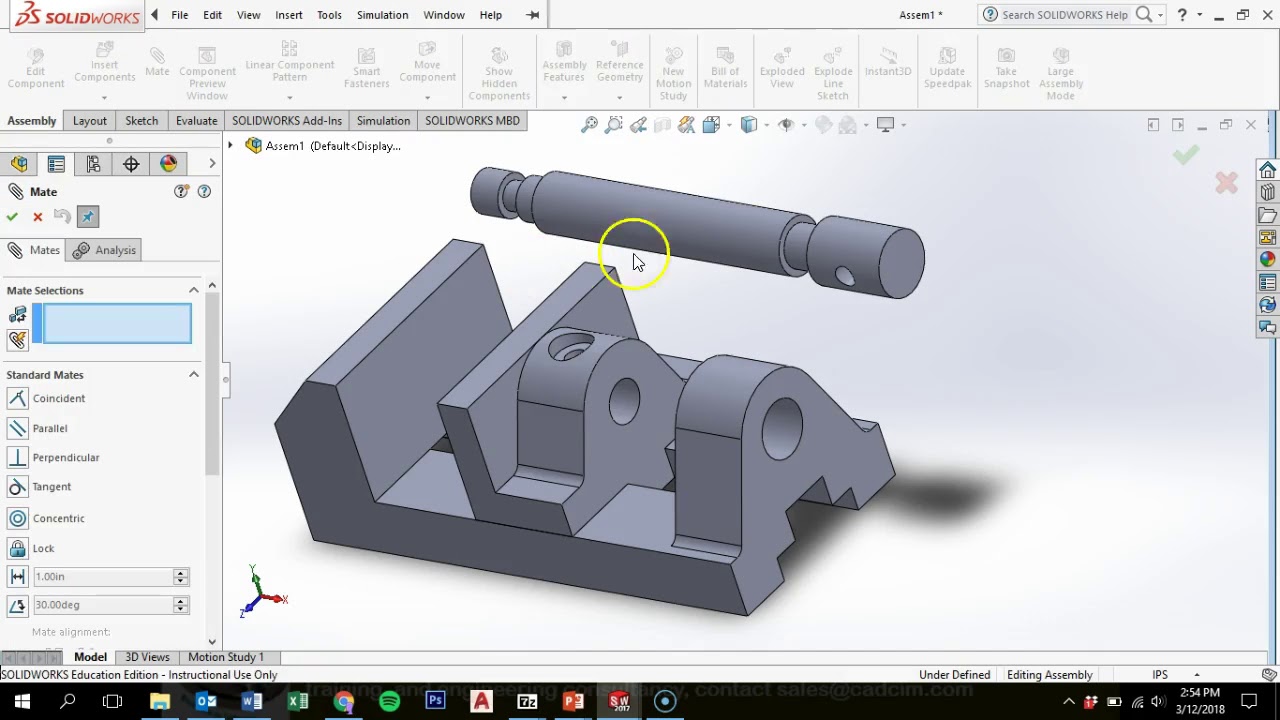Image resolution: width=1280 pixels, height=720 pixels.
Task: Open FeatureManager Design Tree tab icon
Action: point(19,164)
